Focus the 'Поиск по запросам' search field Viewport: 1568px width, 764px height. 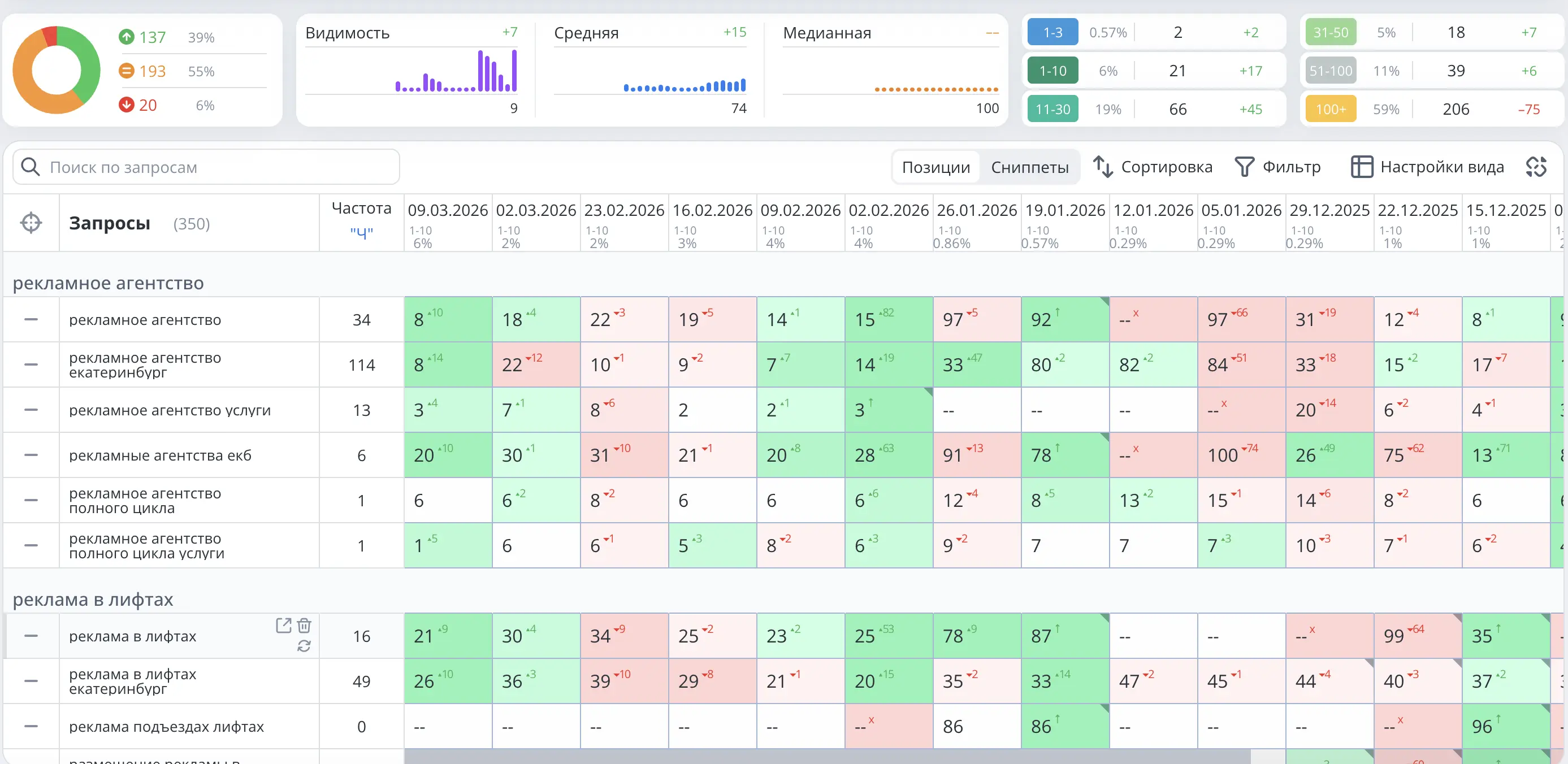pyautogui.click(x=206, y=167)
